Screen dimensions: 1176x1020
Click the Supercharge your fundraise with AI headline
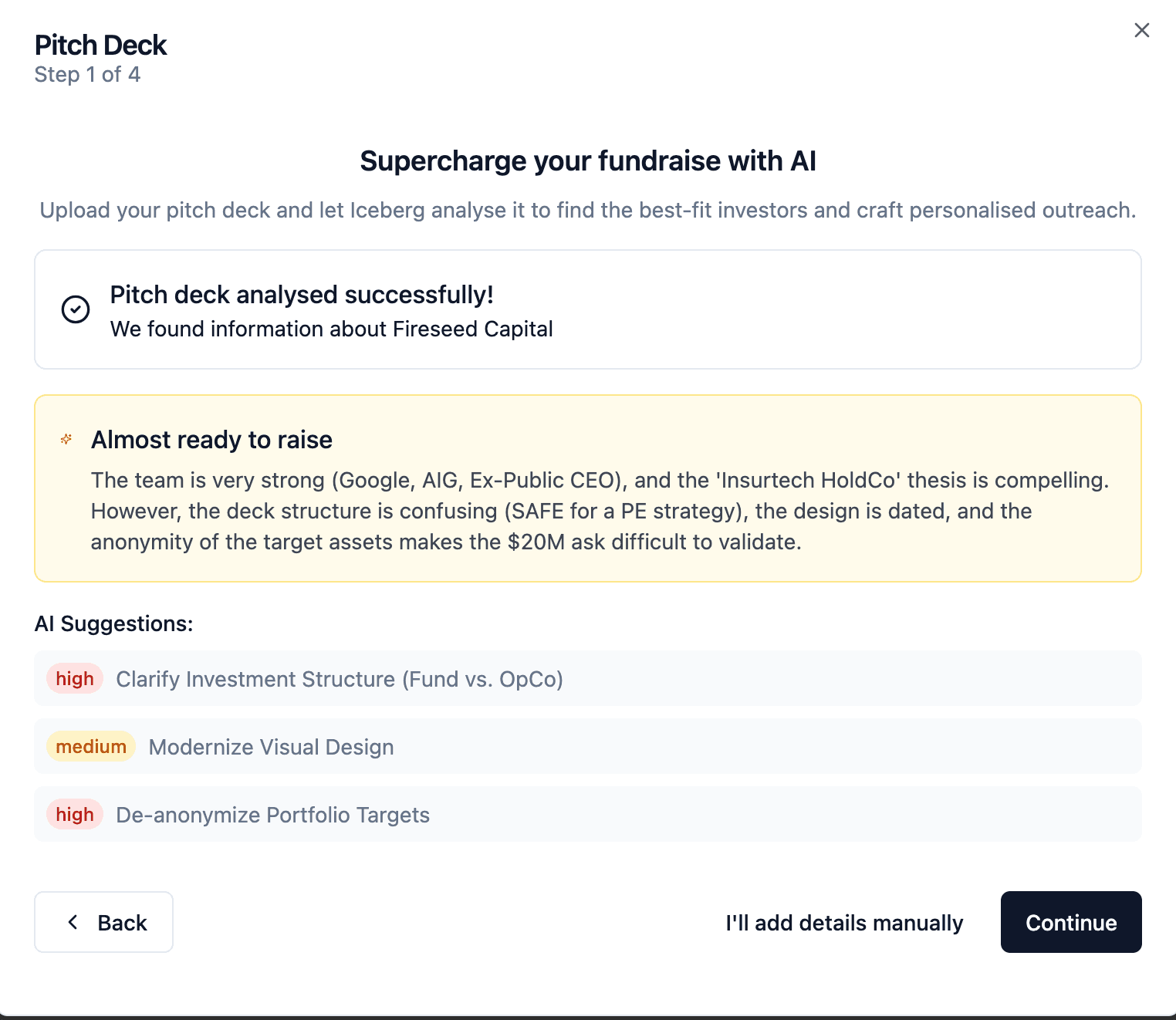click(588, 161)
